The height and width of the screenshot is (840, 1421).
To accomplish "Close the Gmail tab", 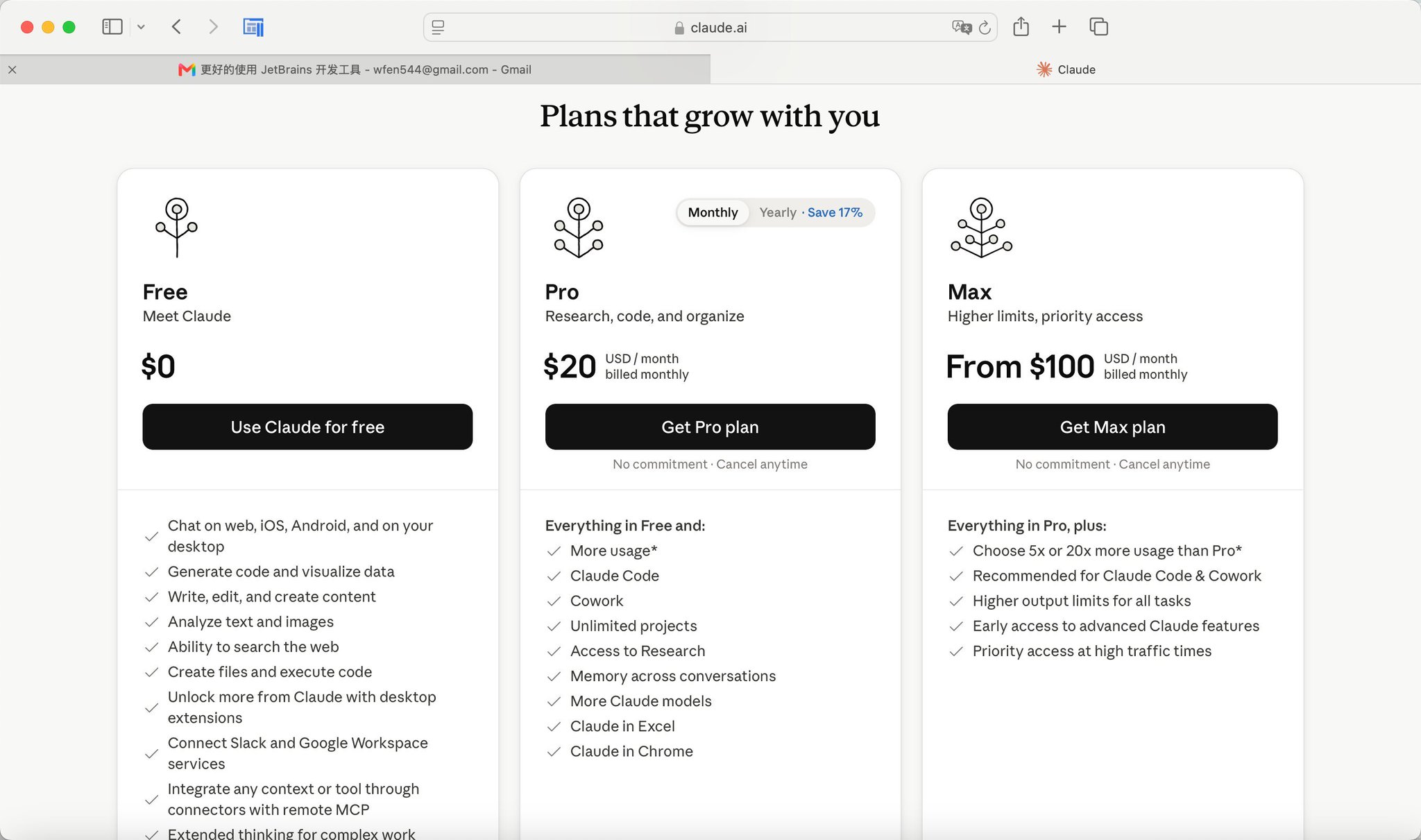I will coord(12,69).
